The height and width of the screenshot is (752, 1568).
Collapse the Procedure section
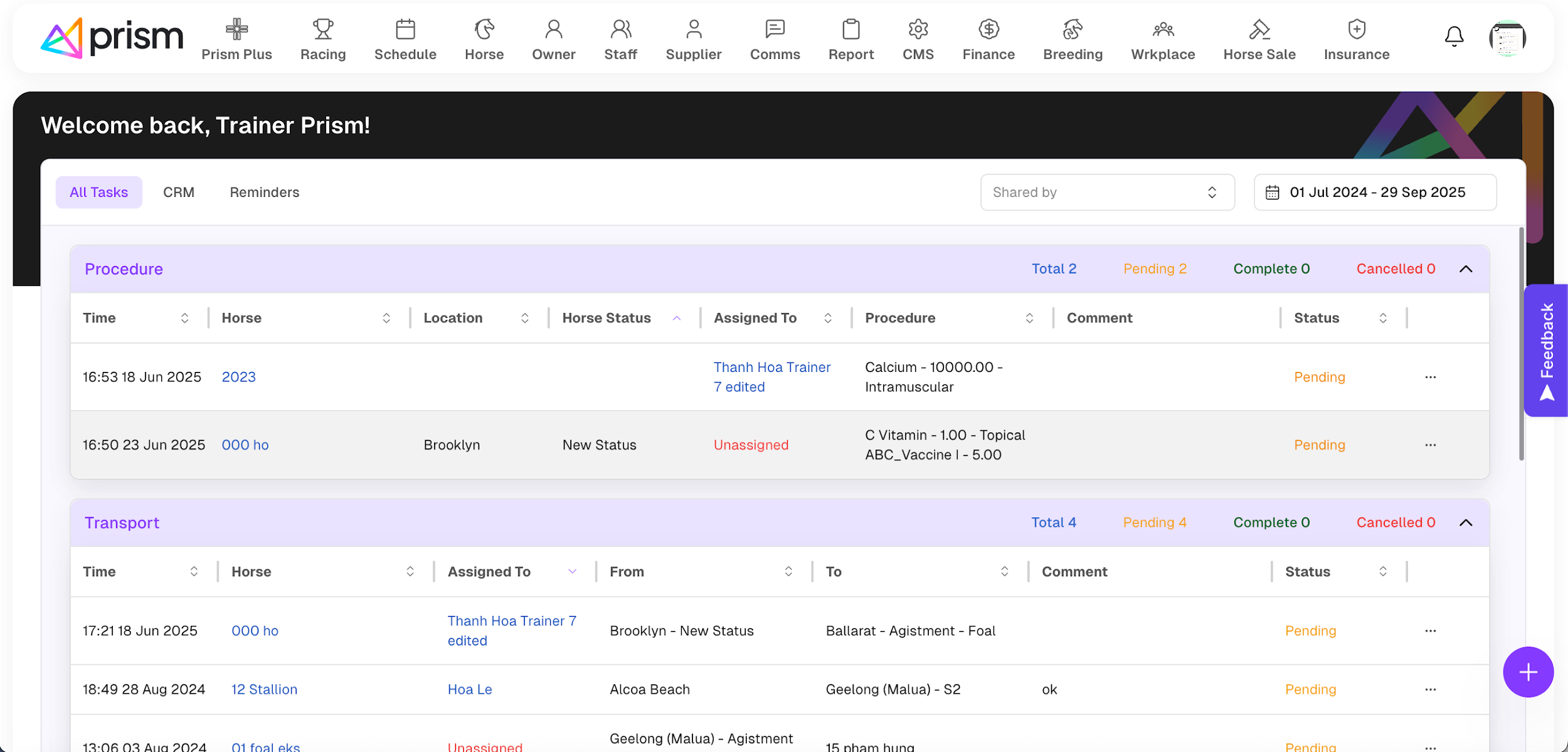[1466, 269]
